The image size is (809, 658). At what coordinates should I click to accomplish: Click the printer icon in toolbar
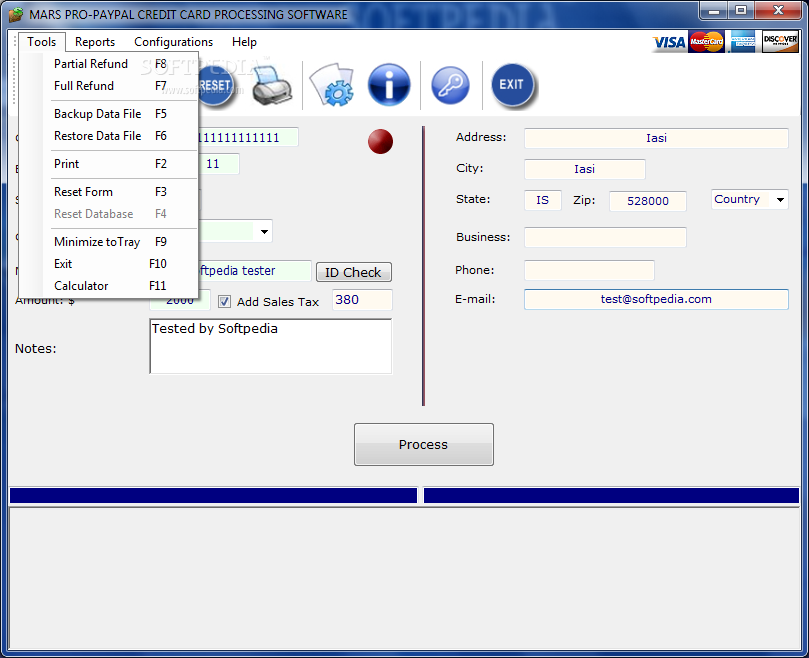[x=272, y=86]
